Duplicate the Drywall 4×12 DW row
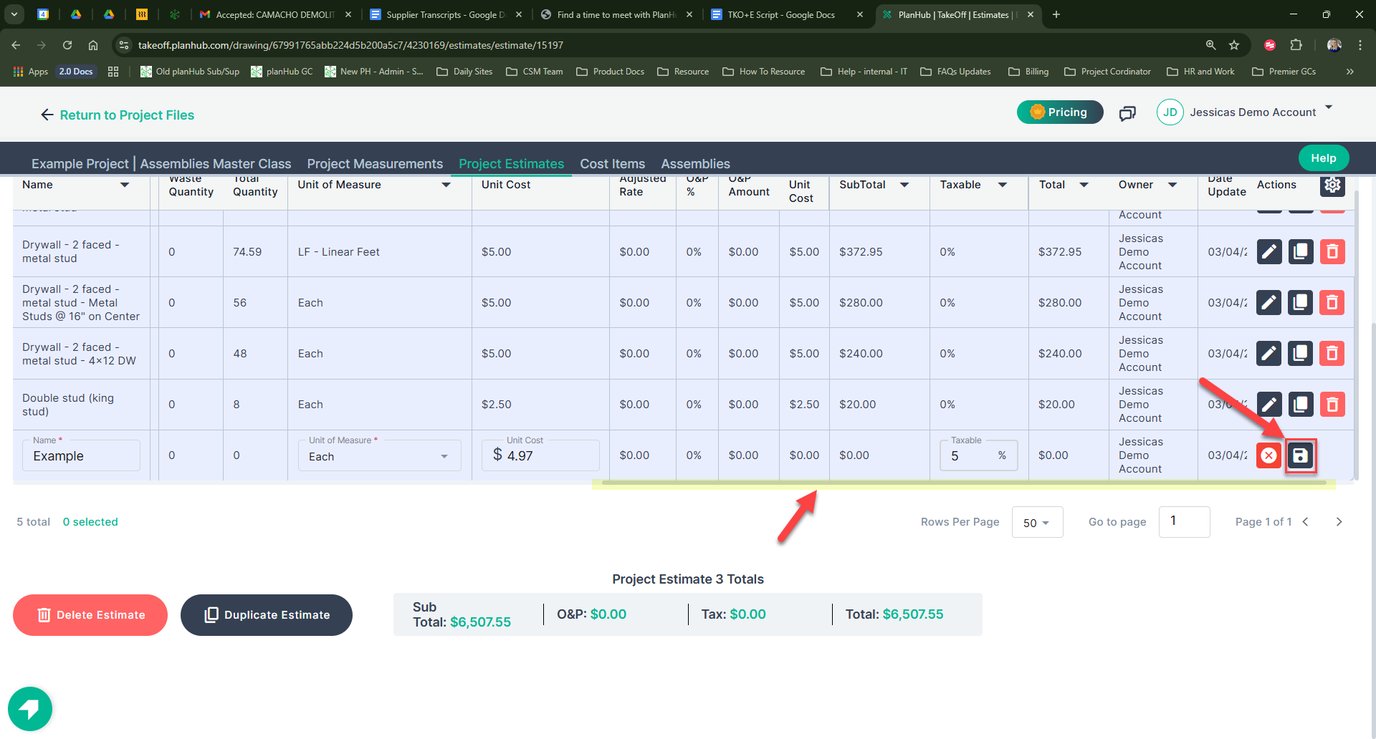 tap(1300, 353)
